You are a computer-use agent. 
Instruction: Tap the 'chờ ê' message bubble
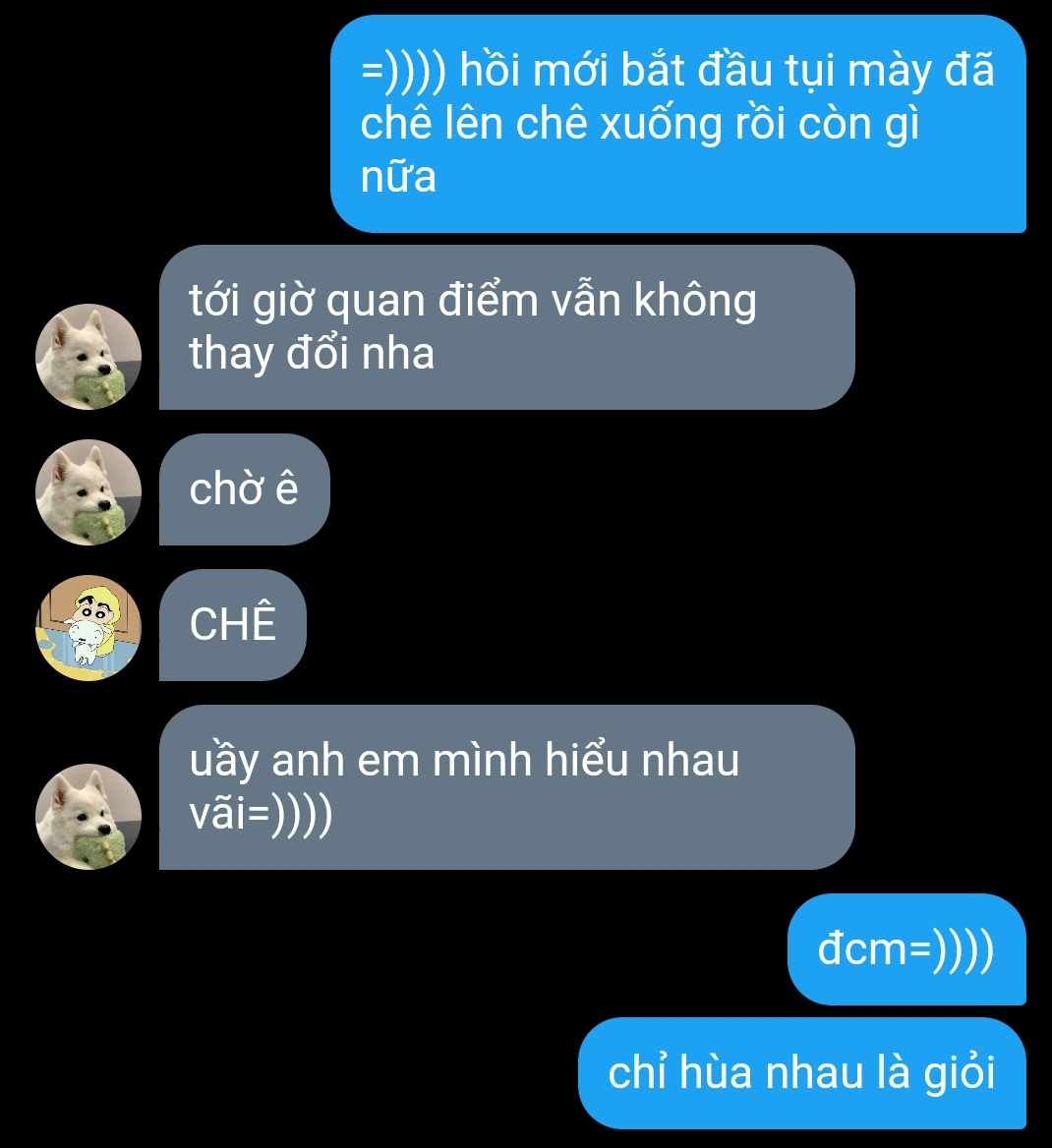coord(244,489)
